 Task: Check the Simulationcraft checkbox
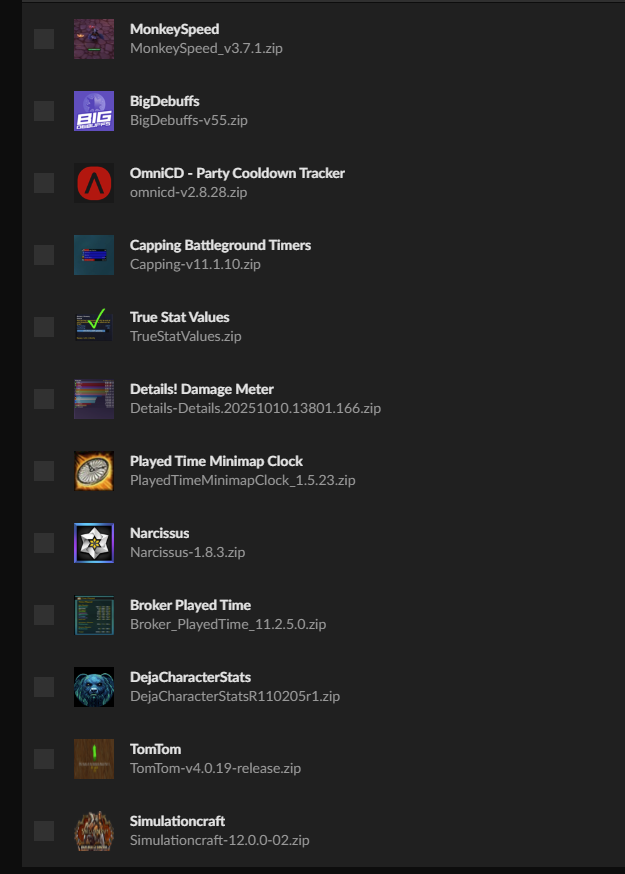[x=44, y=831]
